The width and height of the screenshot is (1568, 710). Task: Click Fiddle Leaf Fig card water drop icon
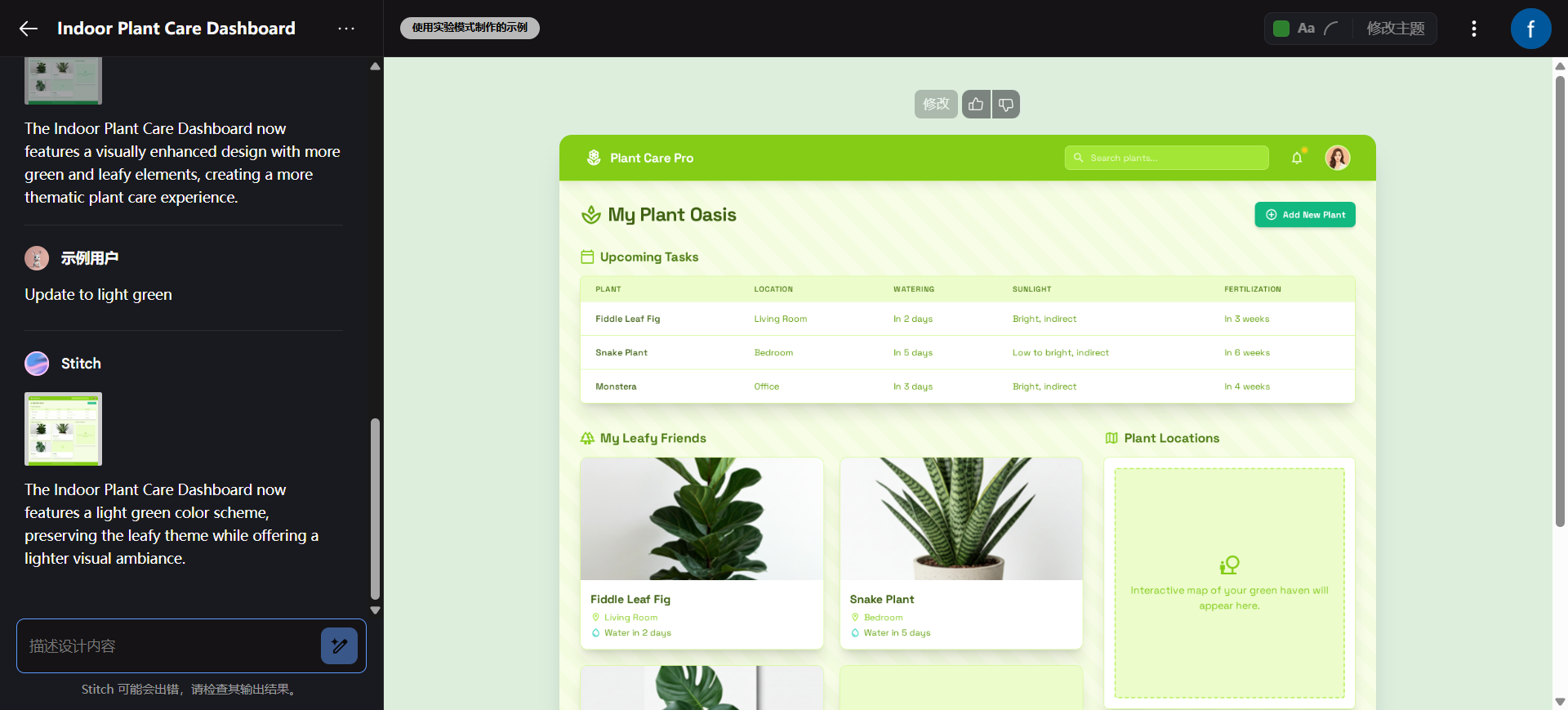point(595,633)
